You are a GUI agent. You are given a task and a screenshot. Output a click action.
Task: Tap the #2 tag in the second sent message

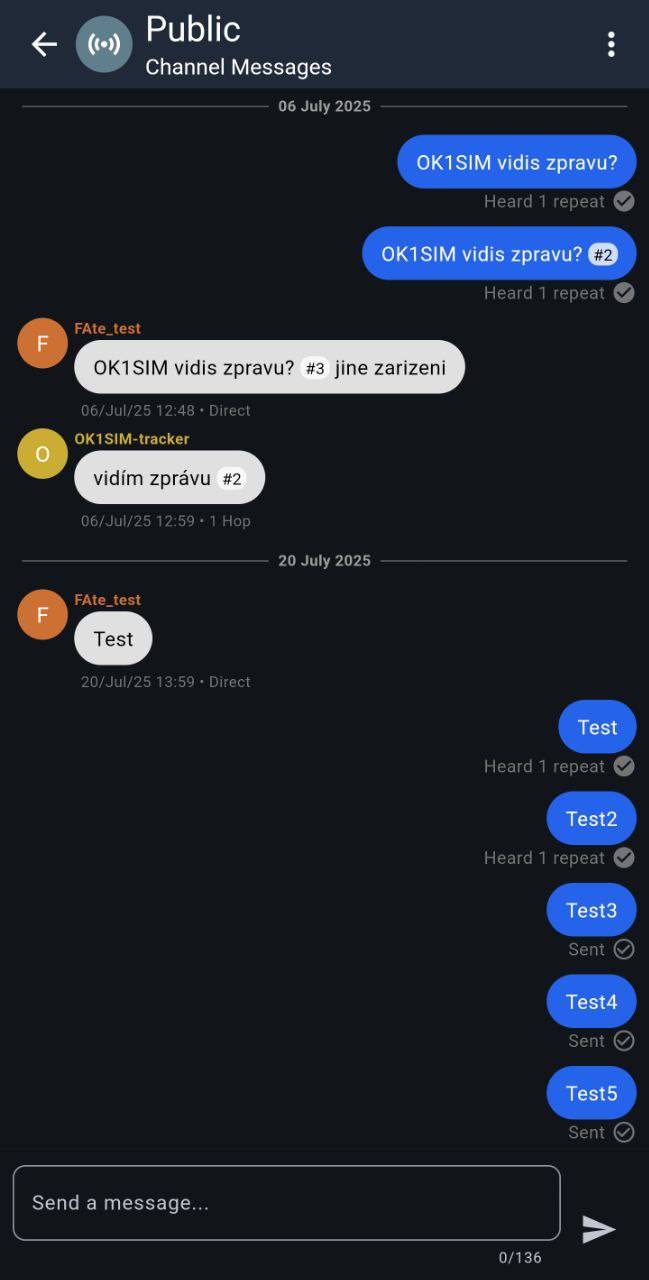(x=602, y=255)
